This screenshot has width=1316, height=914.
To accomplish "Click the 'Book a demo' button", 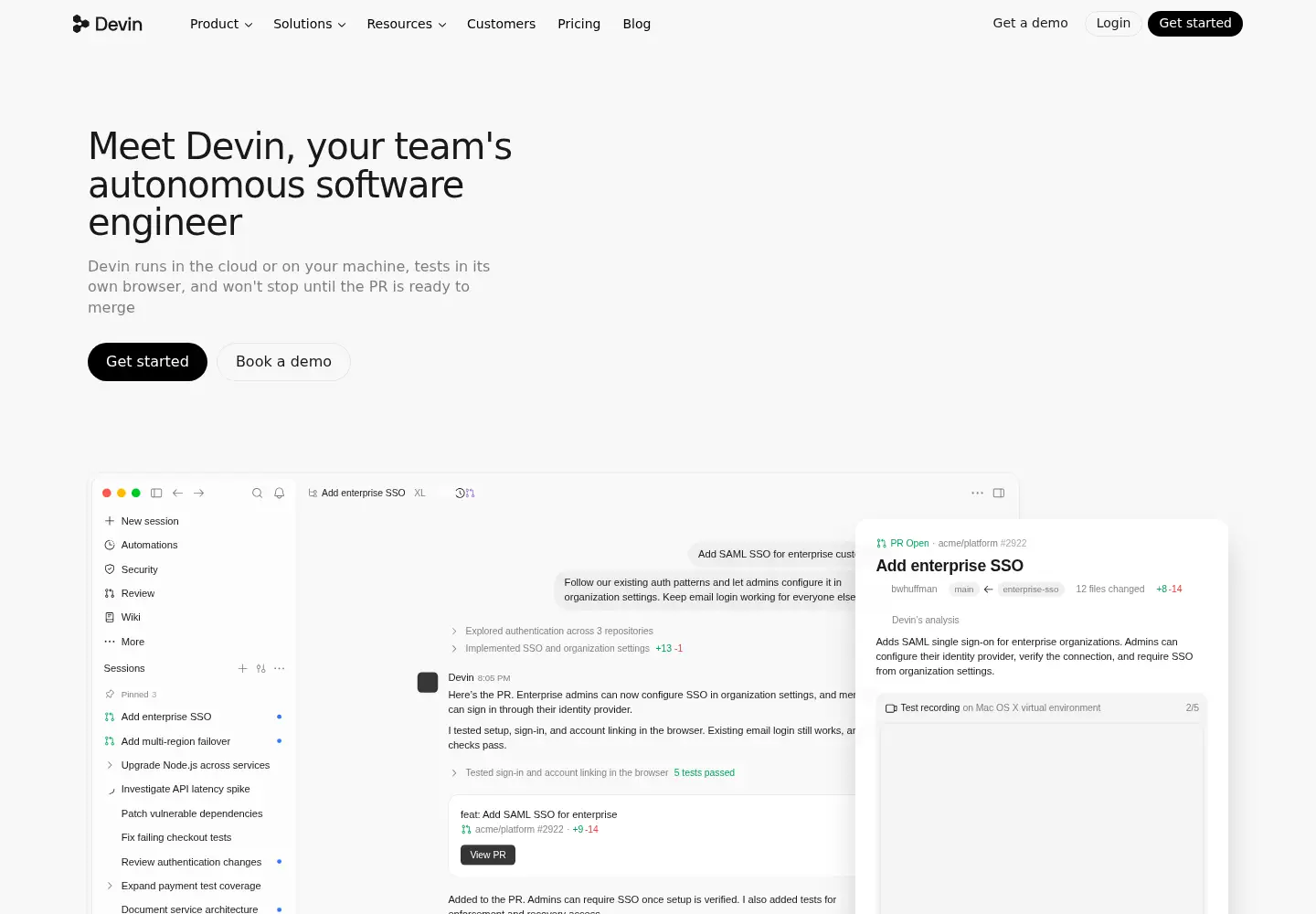I will point(283,362).
